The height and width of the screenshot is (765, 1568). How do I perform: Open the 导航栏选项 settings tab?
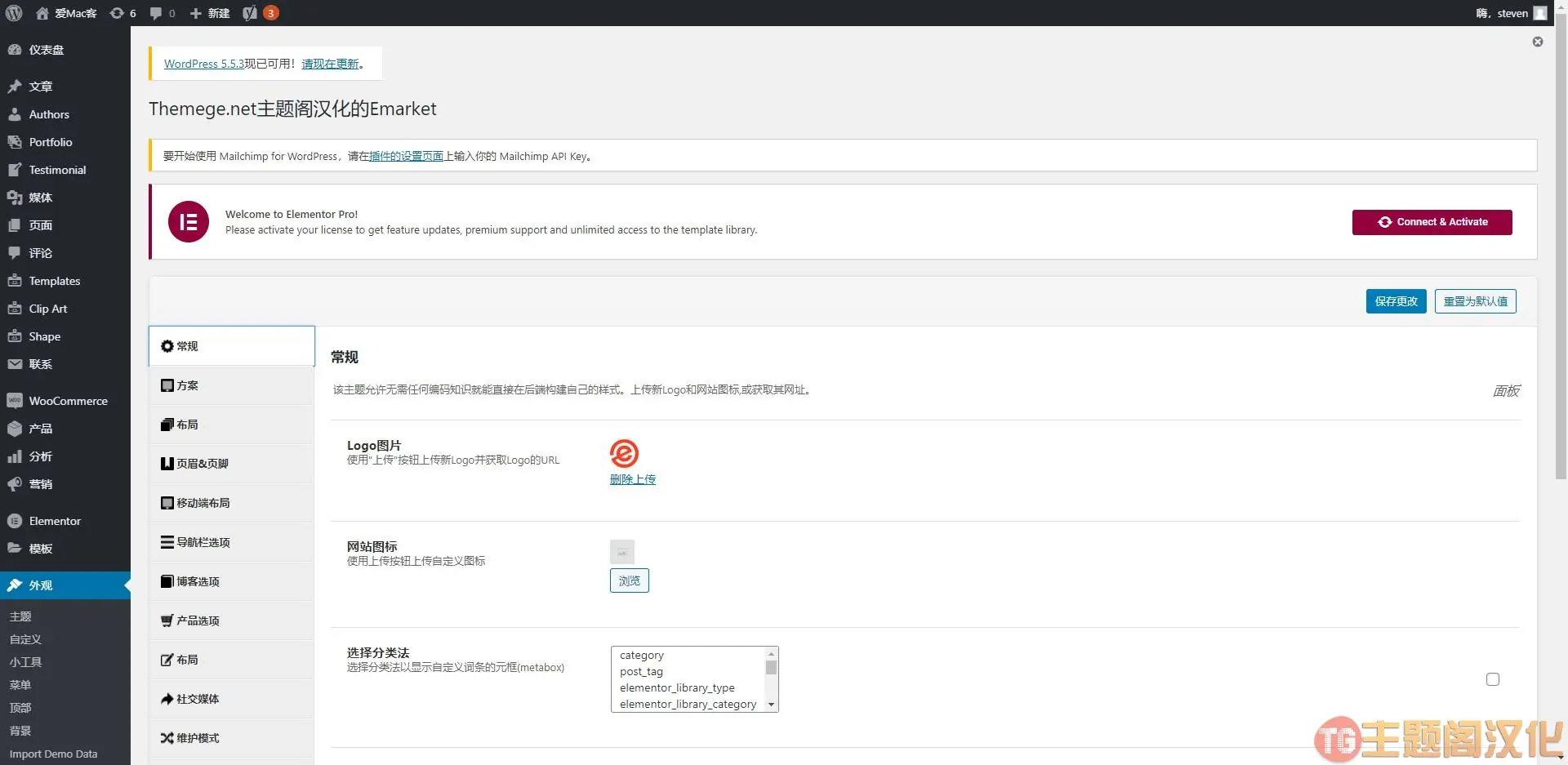(232, 542)
